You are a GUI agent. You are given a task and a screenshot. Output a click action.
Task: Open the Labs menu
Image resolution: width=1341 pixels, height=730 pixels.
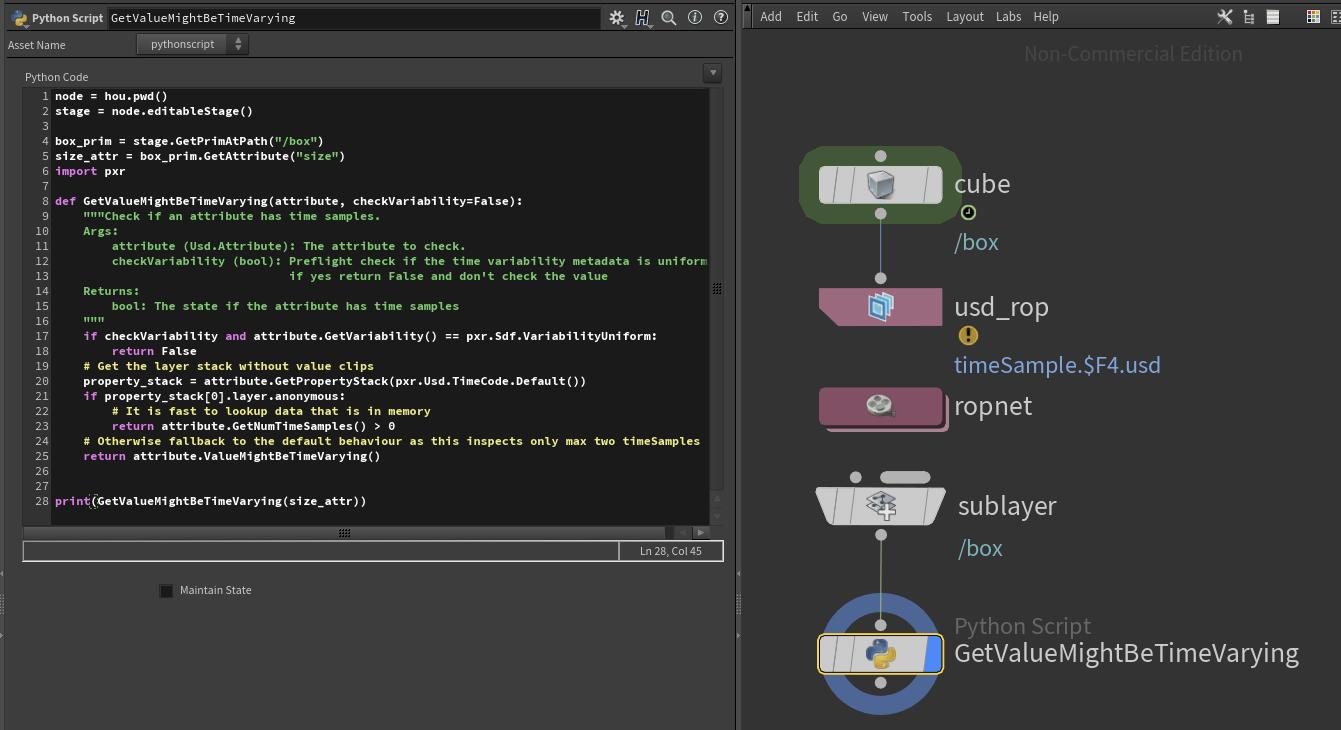(1009, 17)
